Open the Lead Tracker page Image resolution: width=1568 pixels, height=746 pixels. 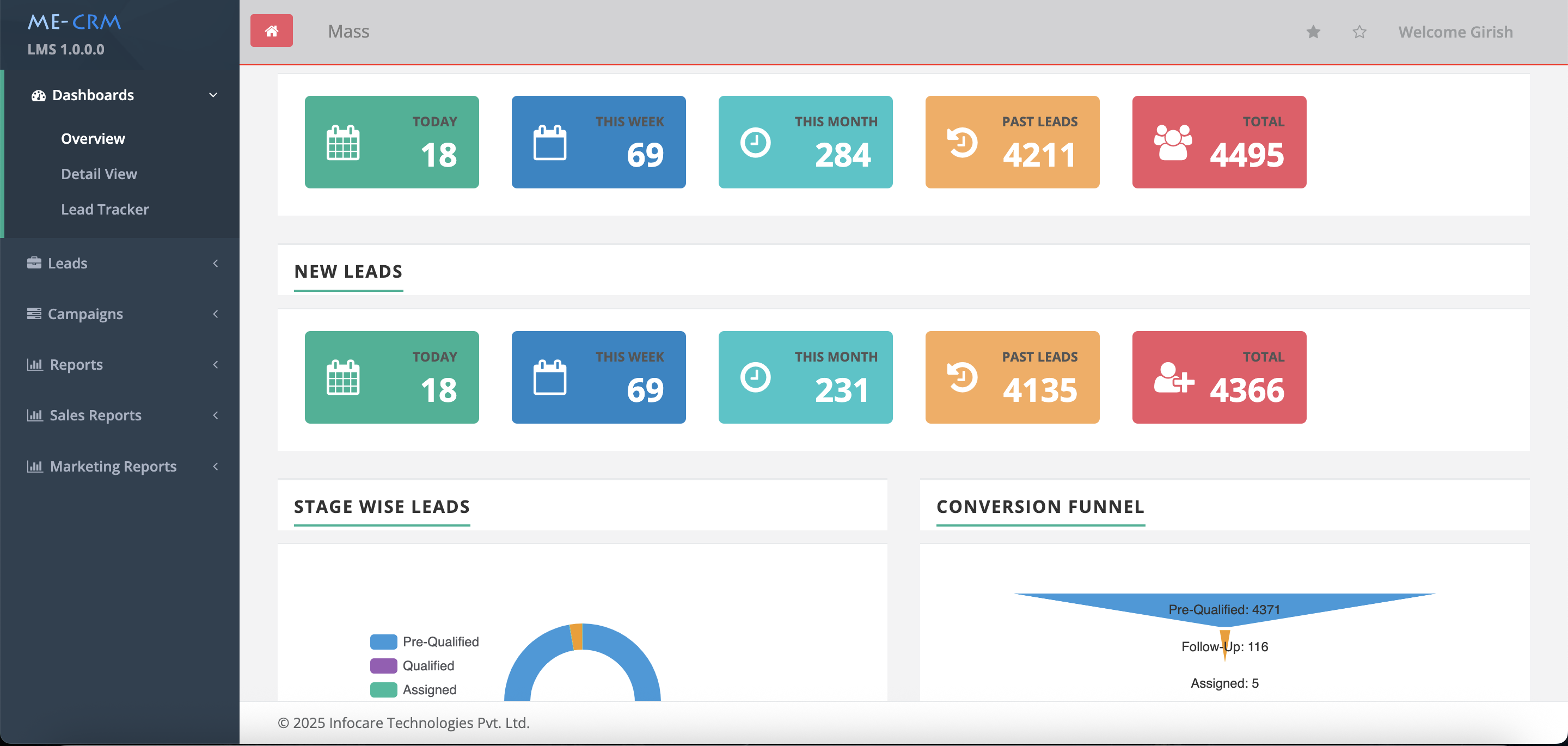pyautogui.click(x=105, y=209)
